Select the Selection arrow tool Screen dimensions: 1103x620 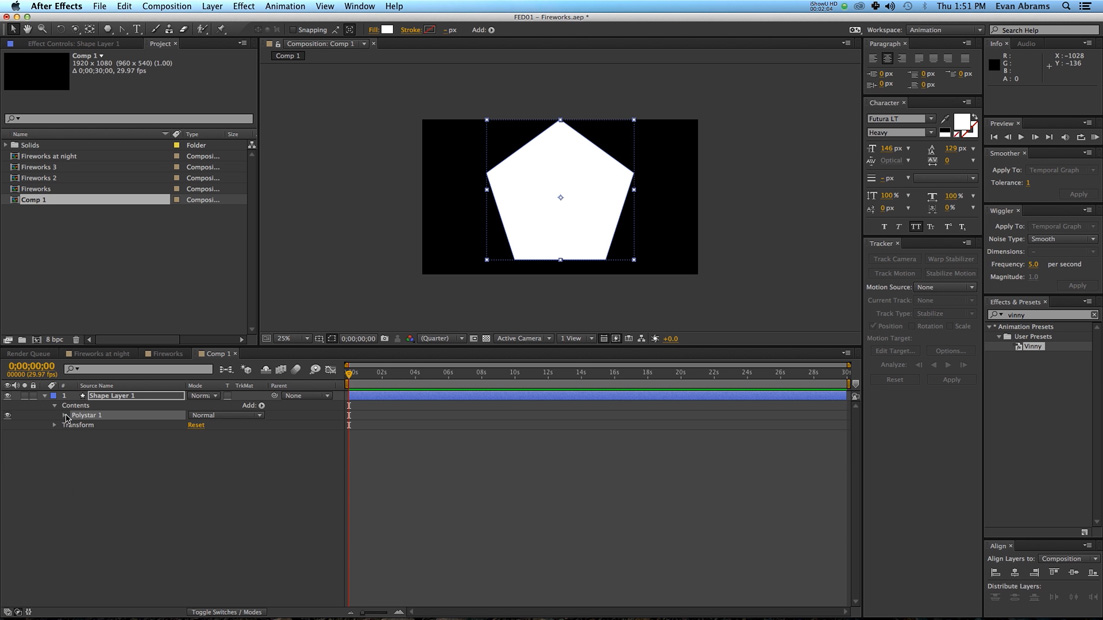point(13,30)
